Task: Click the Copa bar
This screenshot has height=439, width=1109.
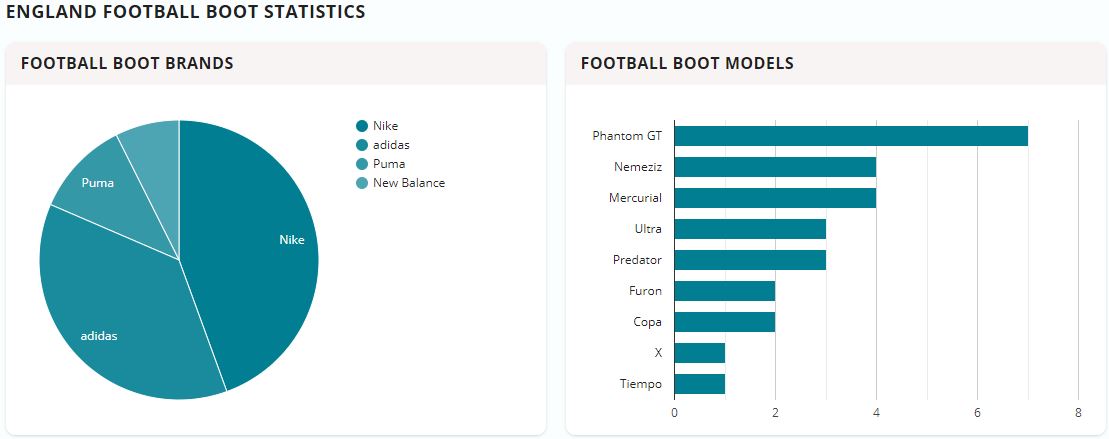Action: click(x=724, y=322)
